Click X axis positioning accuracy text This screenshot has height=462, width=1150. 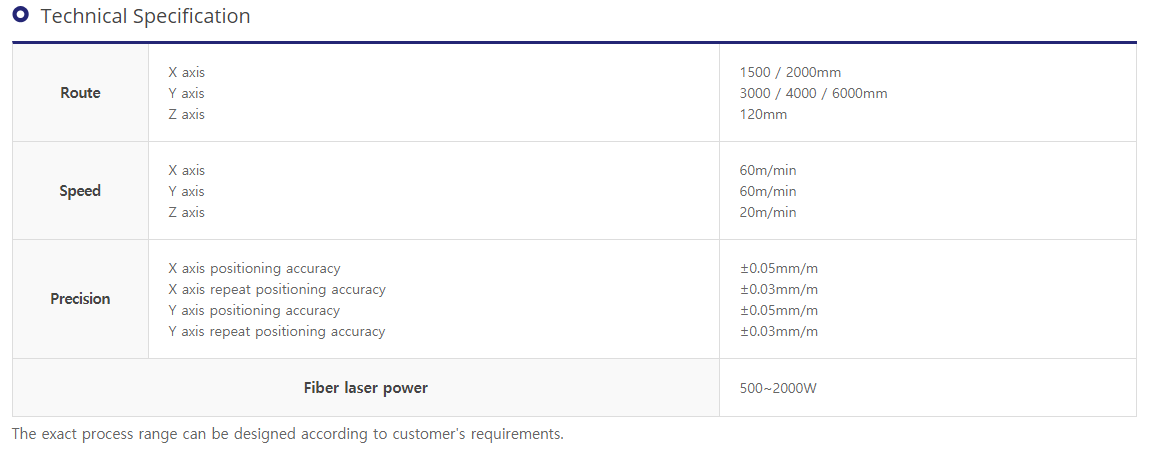[254, 268]
